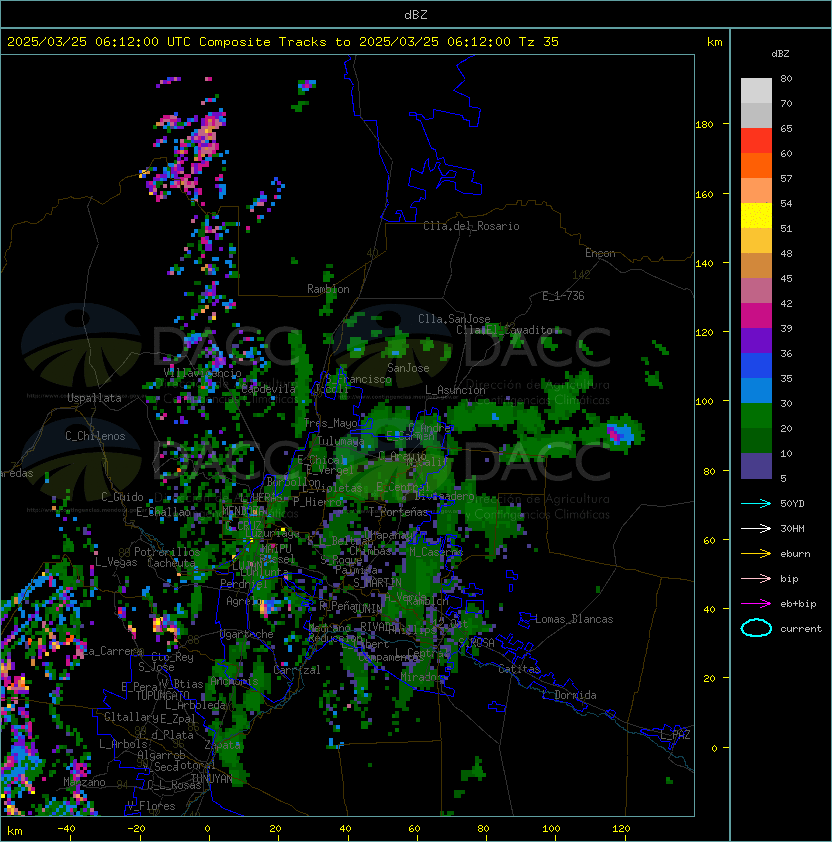832x842 pixels.
Task: Click the magenta eb+bip arrow icon
Action: click(756, 604)
